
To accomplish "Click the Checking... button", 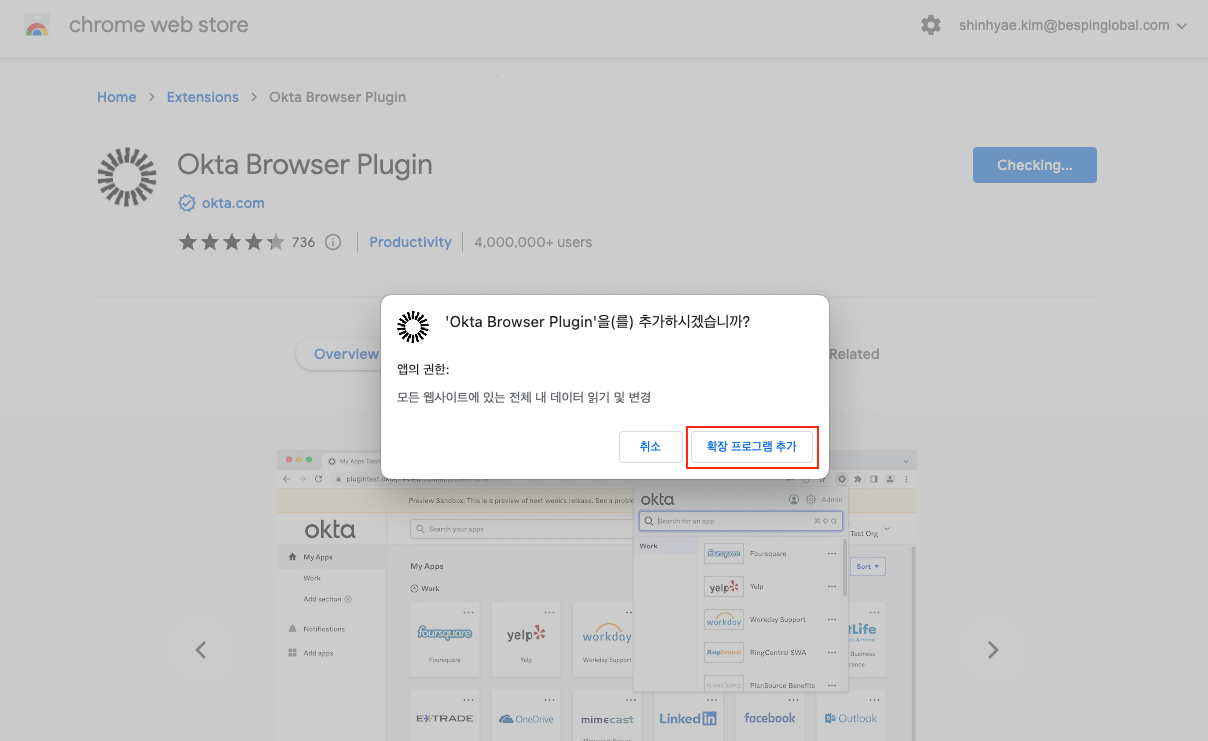I will pos(1034,165).
